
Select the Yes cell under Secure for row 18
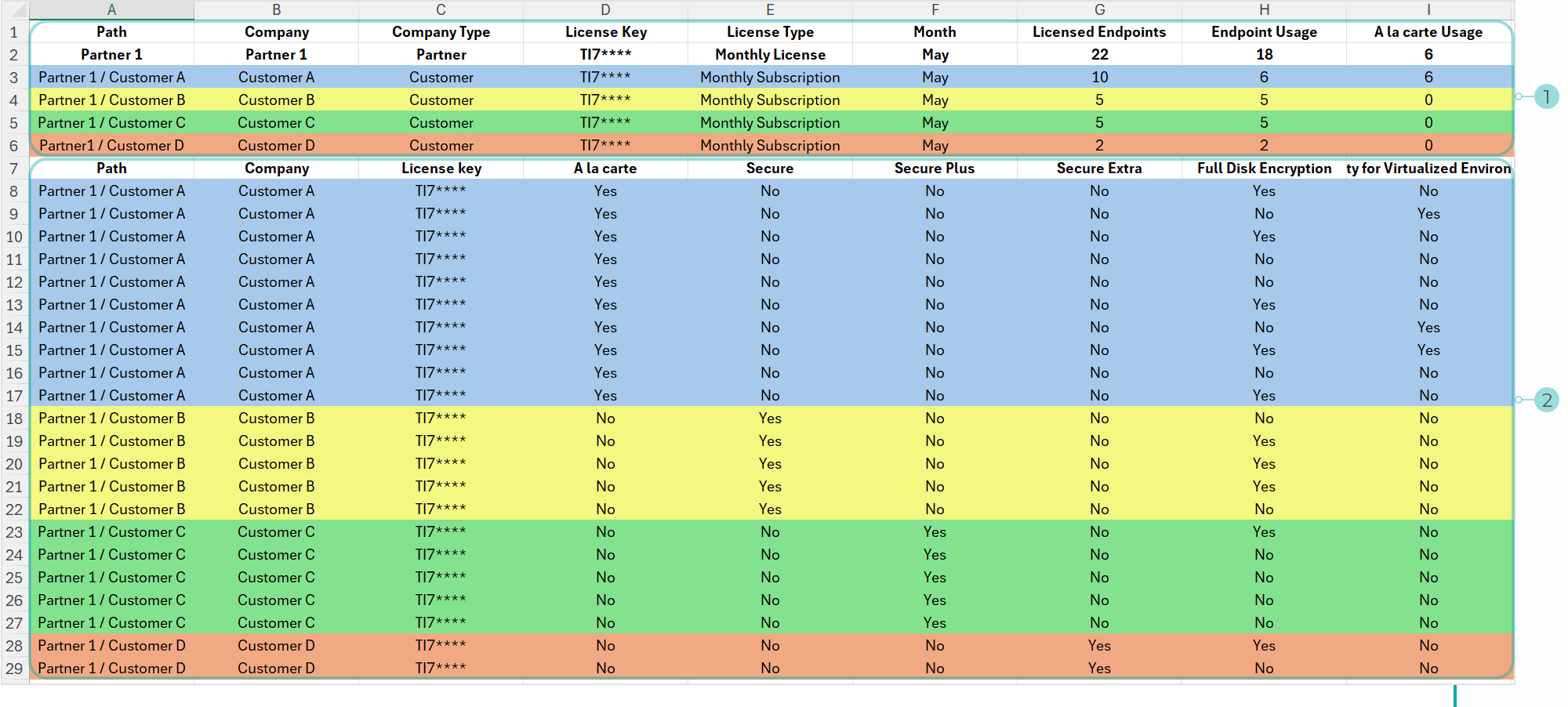pos(770,418)
